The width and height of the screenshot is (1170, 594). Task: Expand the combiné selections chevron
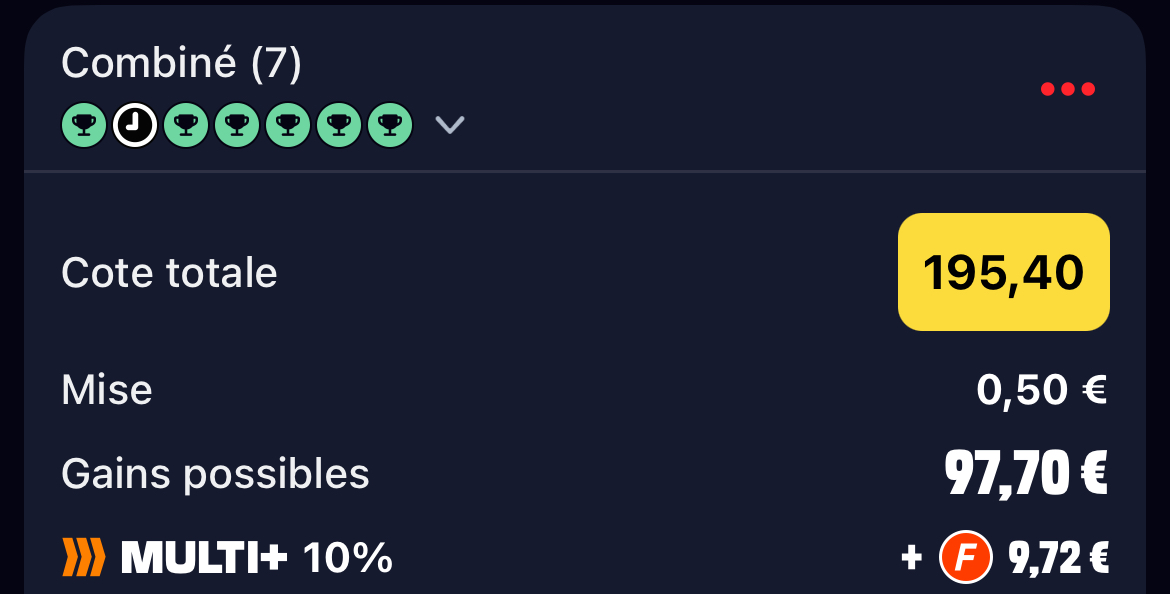[x=450, y=125]
